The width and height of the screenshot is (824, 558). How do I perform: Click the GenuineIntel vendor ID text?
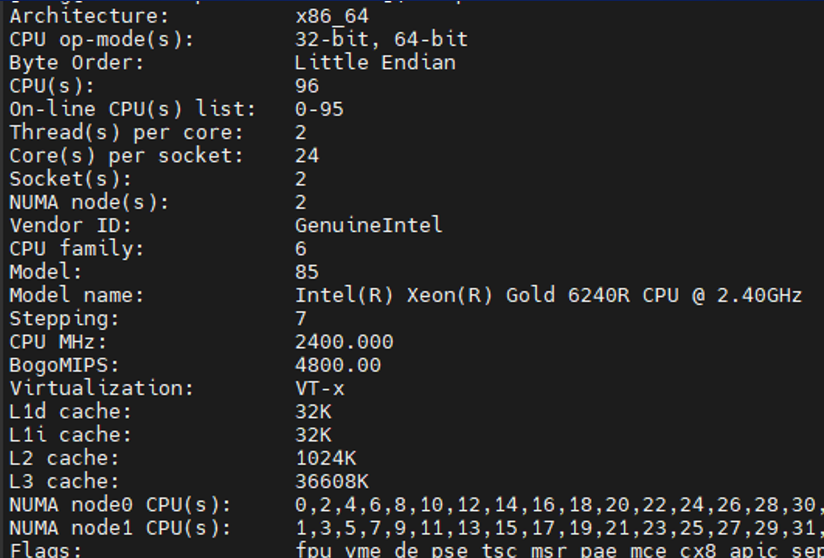368,225
